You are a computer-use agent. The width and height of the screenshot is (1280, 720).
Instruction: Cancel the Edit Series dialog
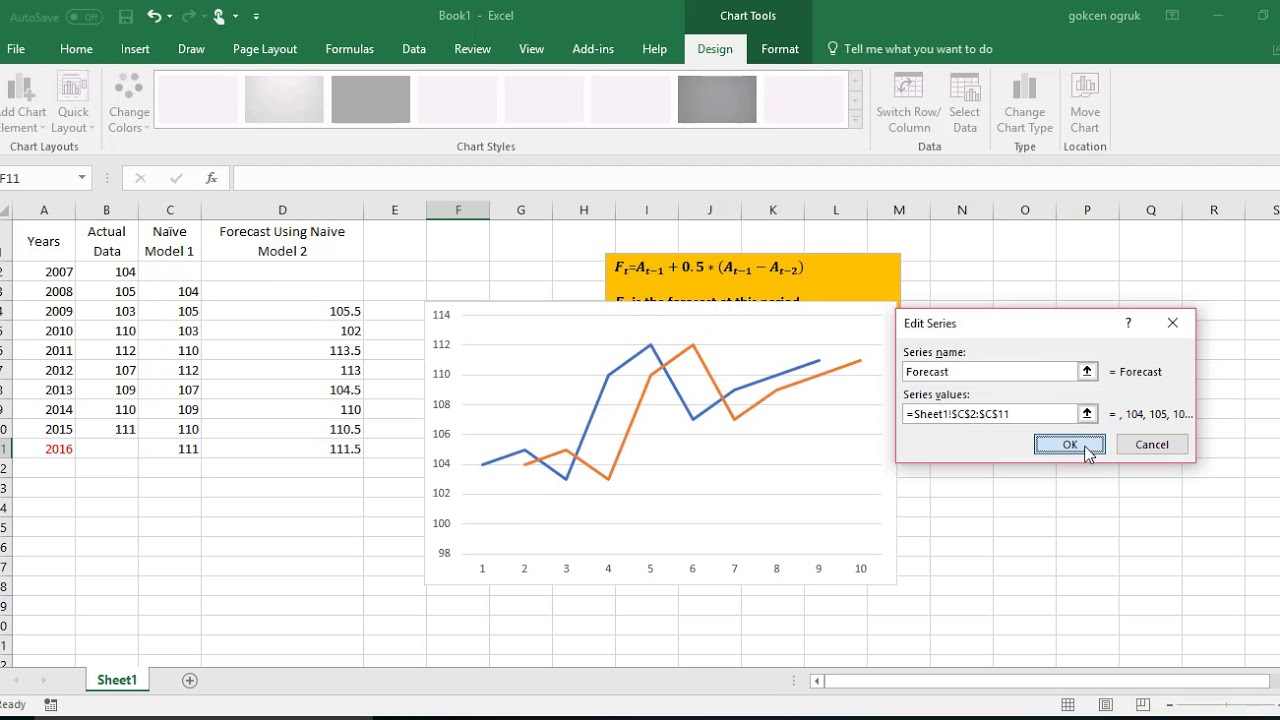point(1151,445)
